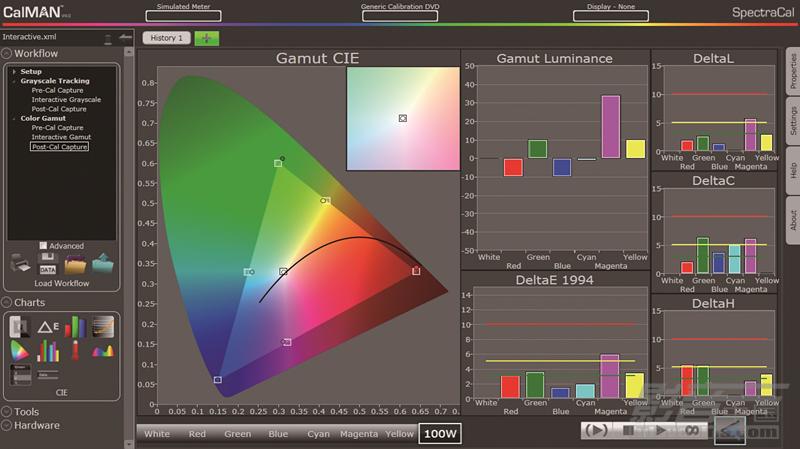800x449 pixels.
Task: Select the Magenta pattern button
Action: tap(359, 434)
